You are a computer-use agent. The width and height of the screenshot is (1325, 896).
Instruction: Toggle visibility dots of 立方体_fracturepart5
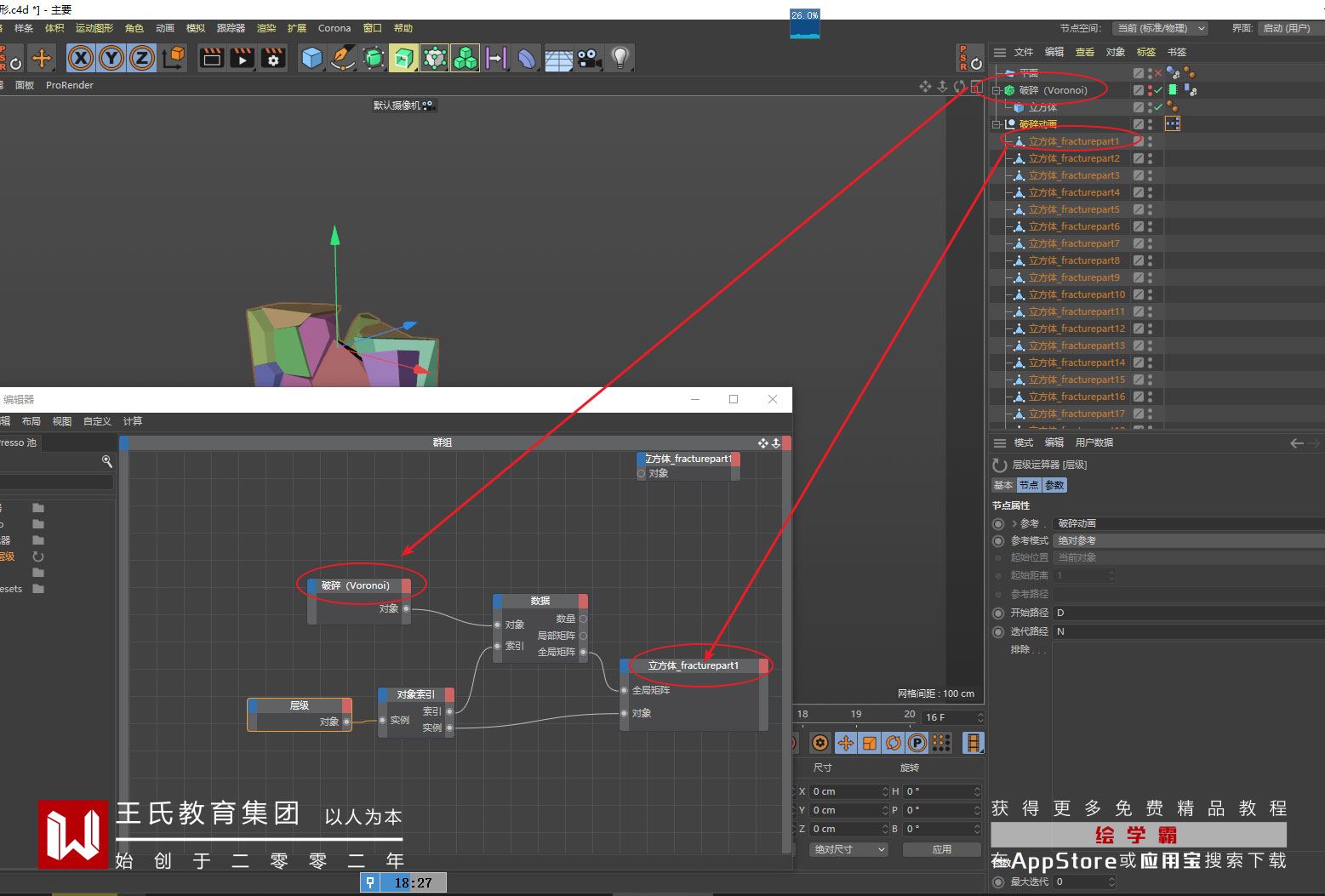(x=1150, y=209)
